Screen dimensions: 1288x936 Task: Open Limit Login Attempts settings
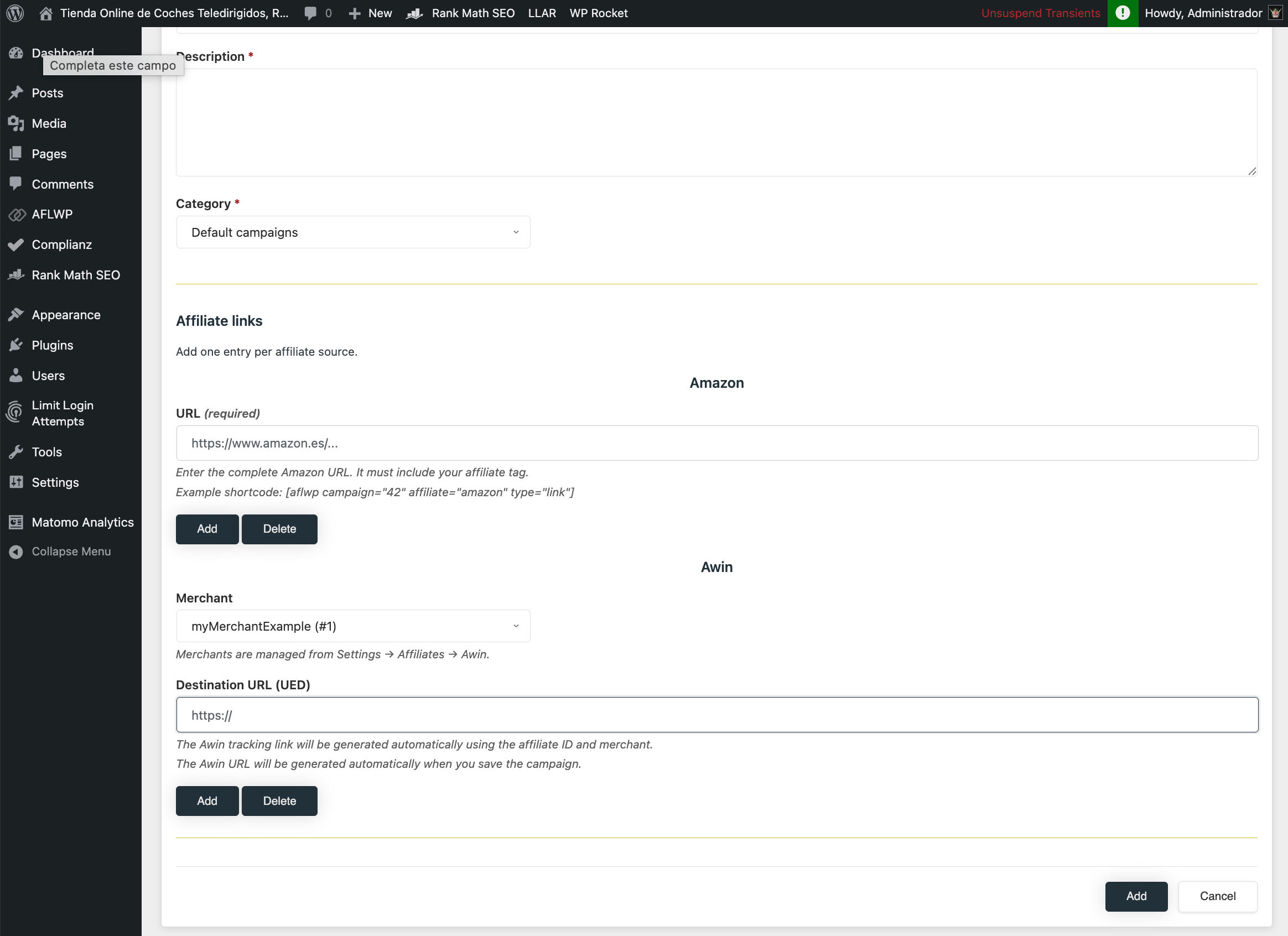63,413
